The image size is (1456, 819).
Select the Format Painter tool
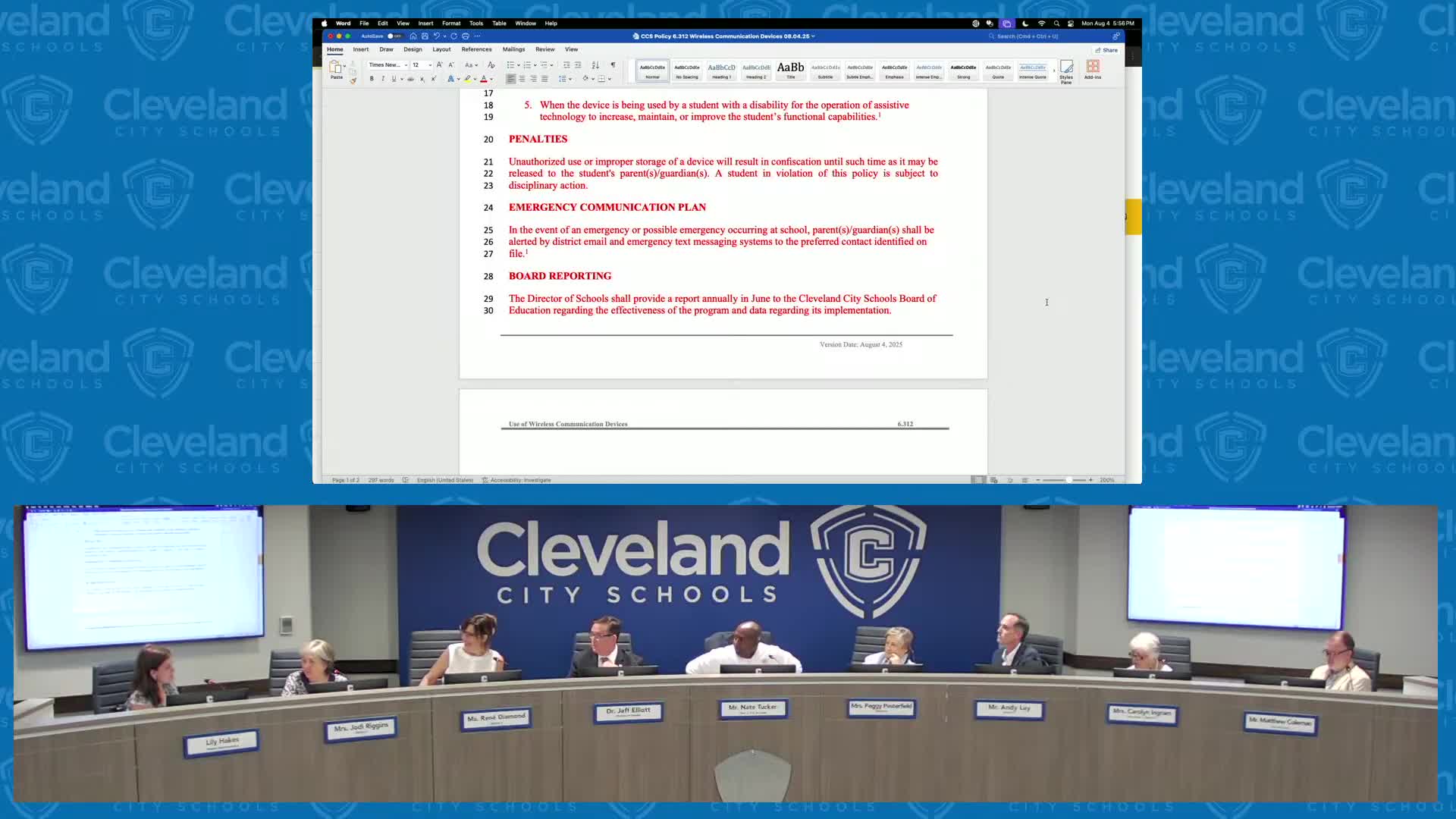pyautogui.click(x=353, y=80)
